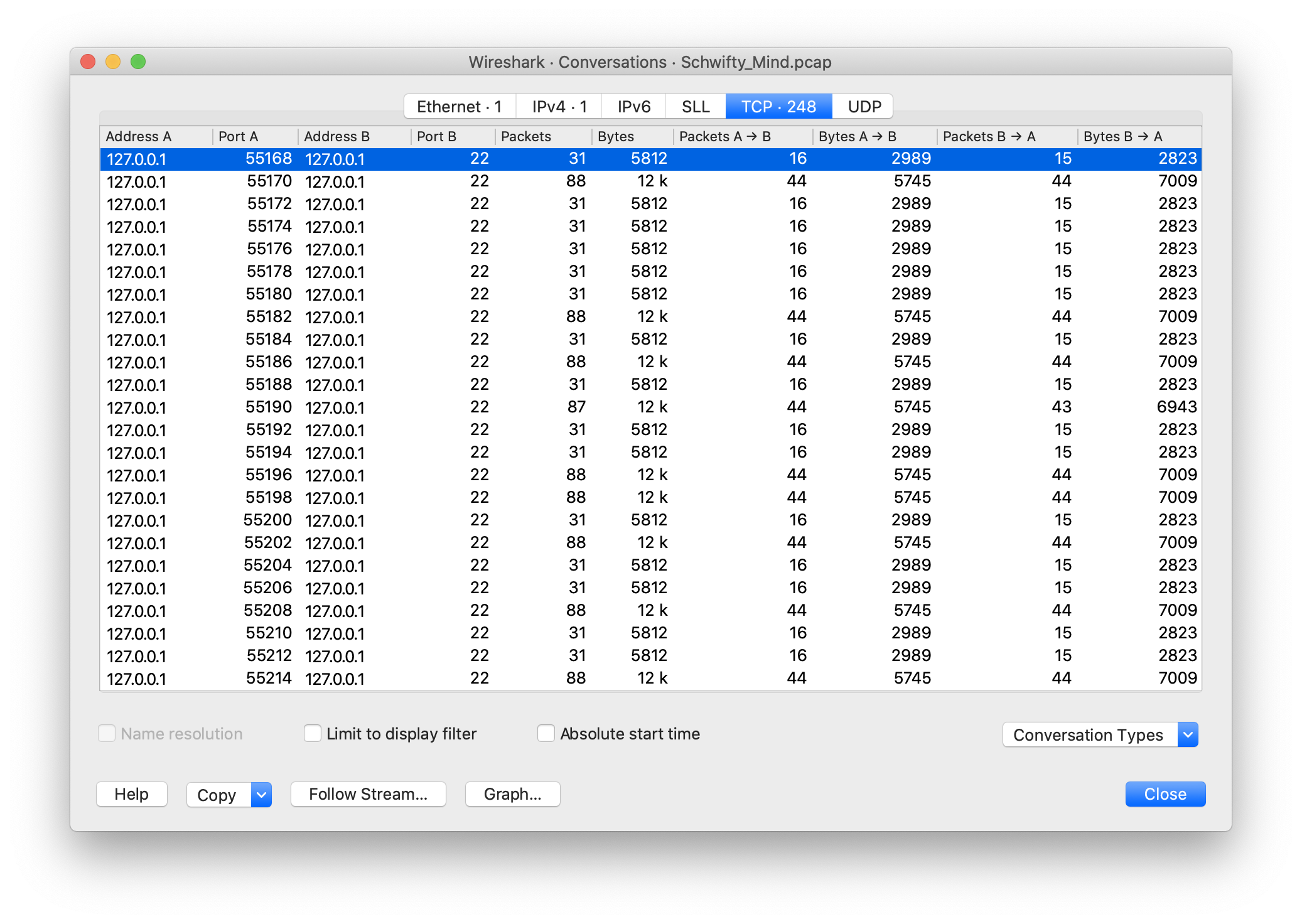Switch to the UDP tab
1302x924 pixels.
click(864, 107)
